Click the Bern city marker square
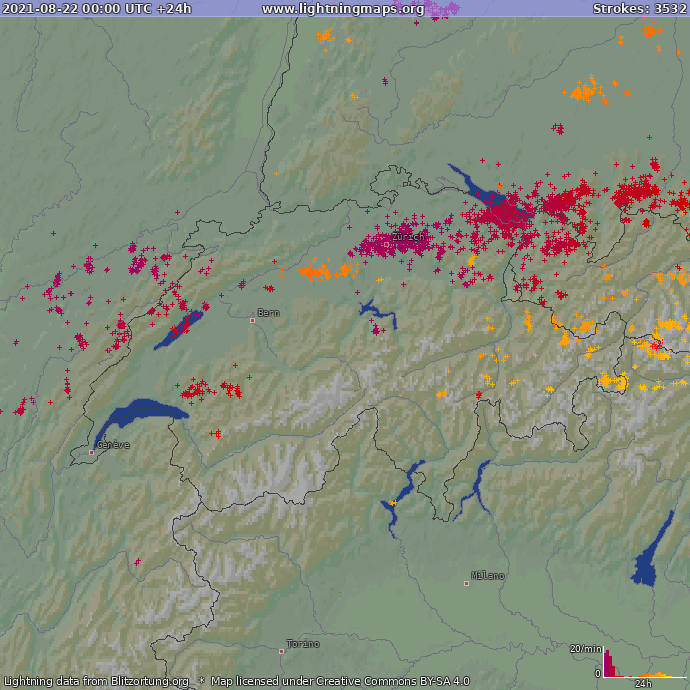 tap(252, 320)
